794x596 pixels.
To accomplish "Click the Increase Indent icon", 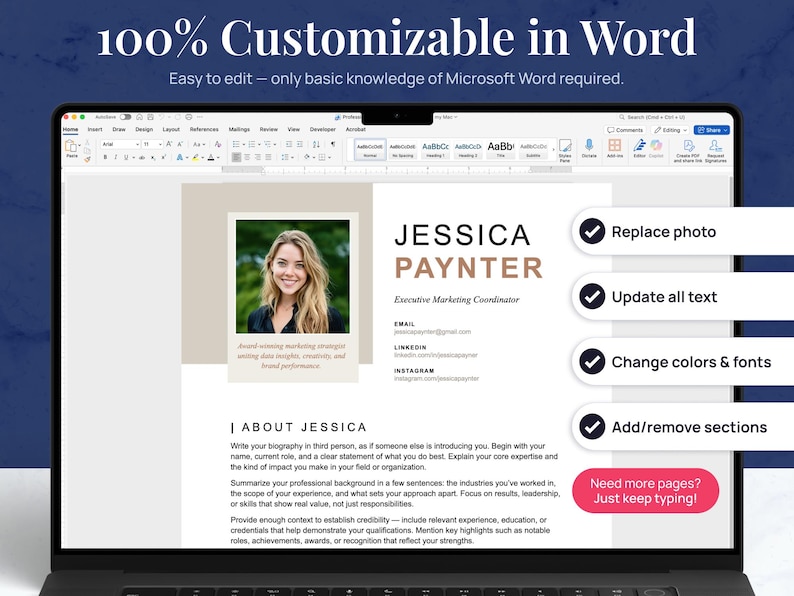I will pyautogui.click(x=300, y=144).
